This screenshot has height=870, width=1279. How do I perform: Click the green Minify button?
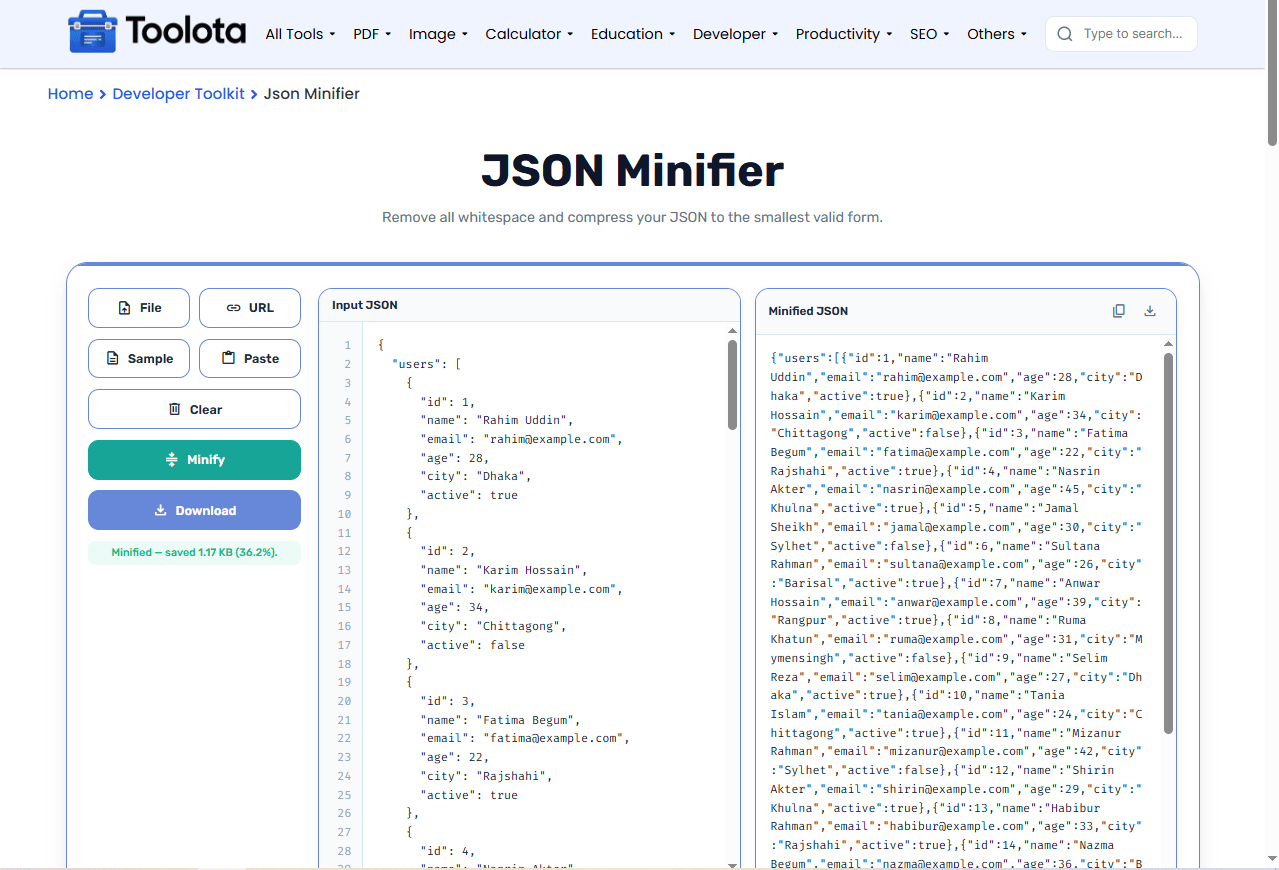pos(194,460)
